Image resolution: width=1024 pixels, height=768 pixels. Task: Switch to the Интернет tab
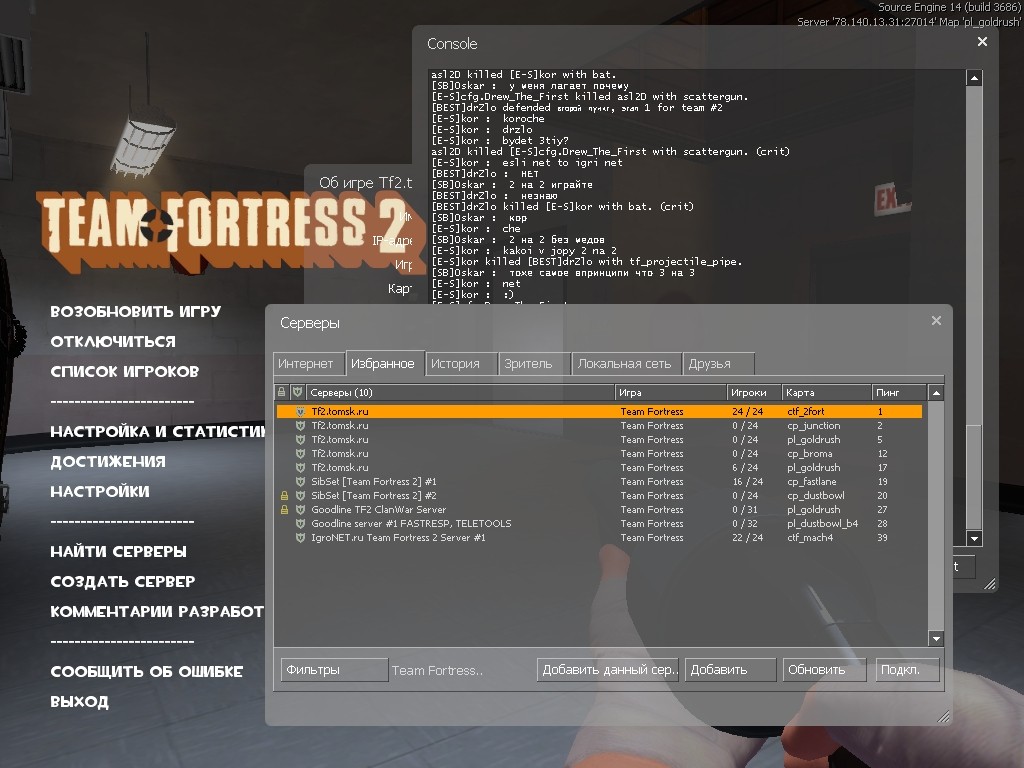pyautogui.click(x=308, y=364)
